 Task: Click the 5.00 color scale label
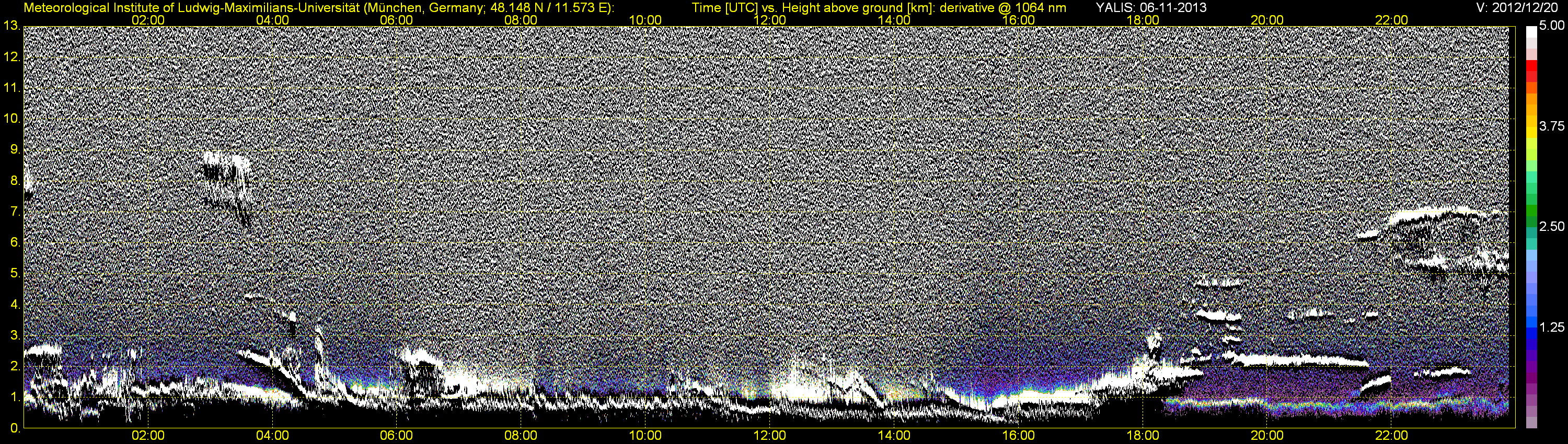[1551, 26]
